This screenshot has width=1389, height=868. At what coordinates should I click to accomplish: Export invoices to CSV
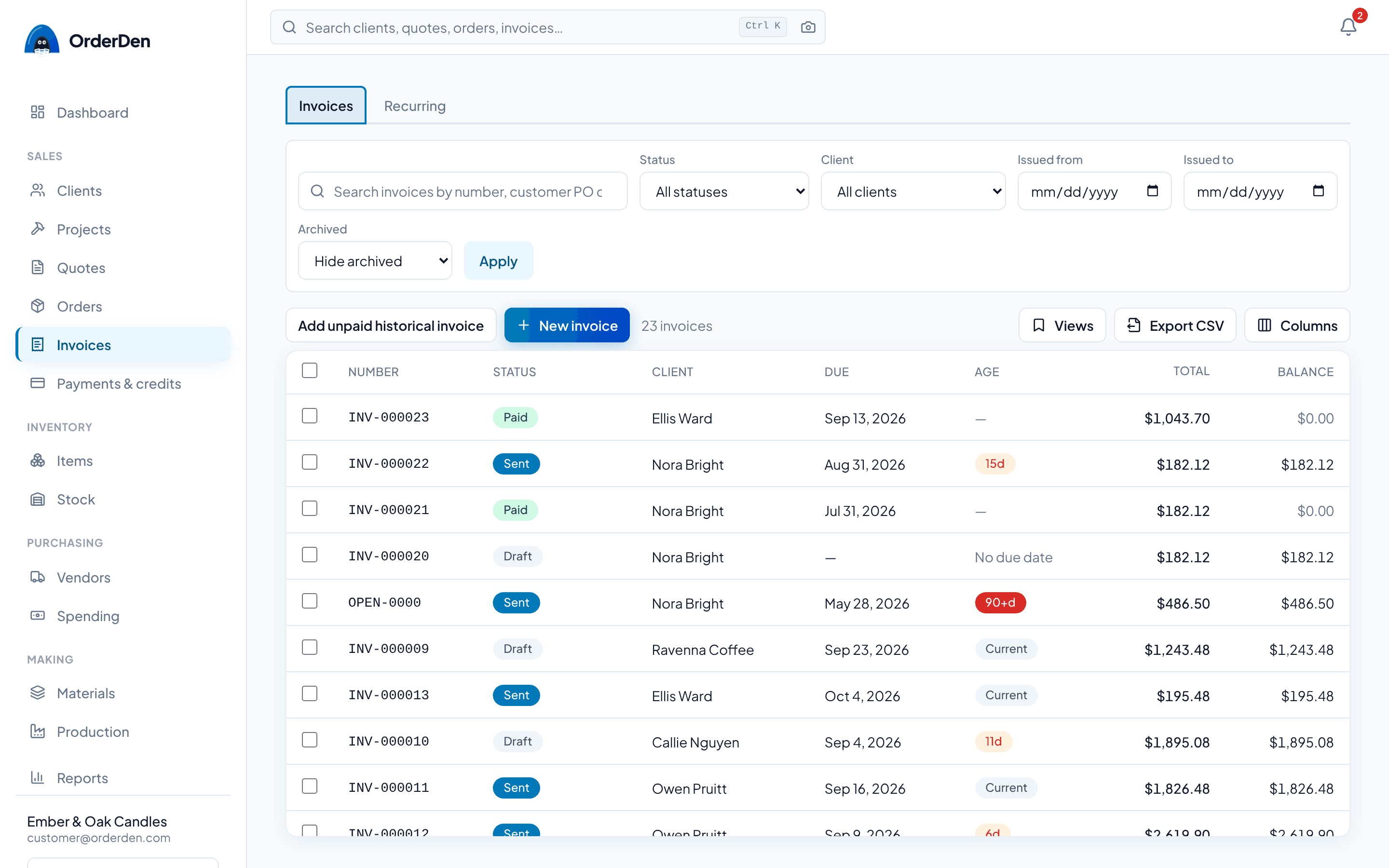click(1175, 325)
